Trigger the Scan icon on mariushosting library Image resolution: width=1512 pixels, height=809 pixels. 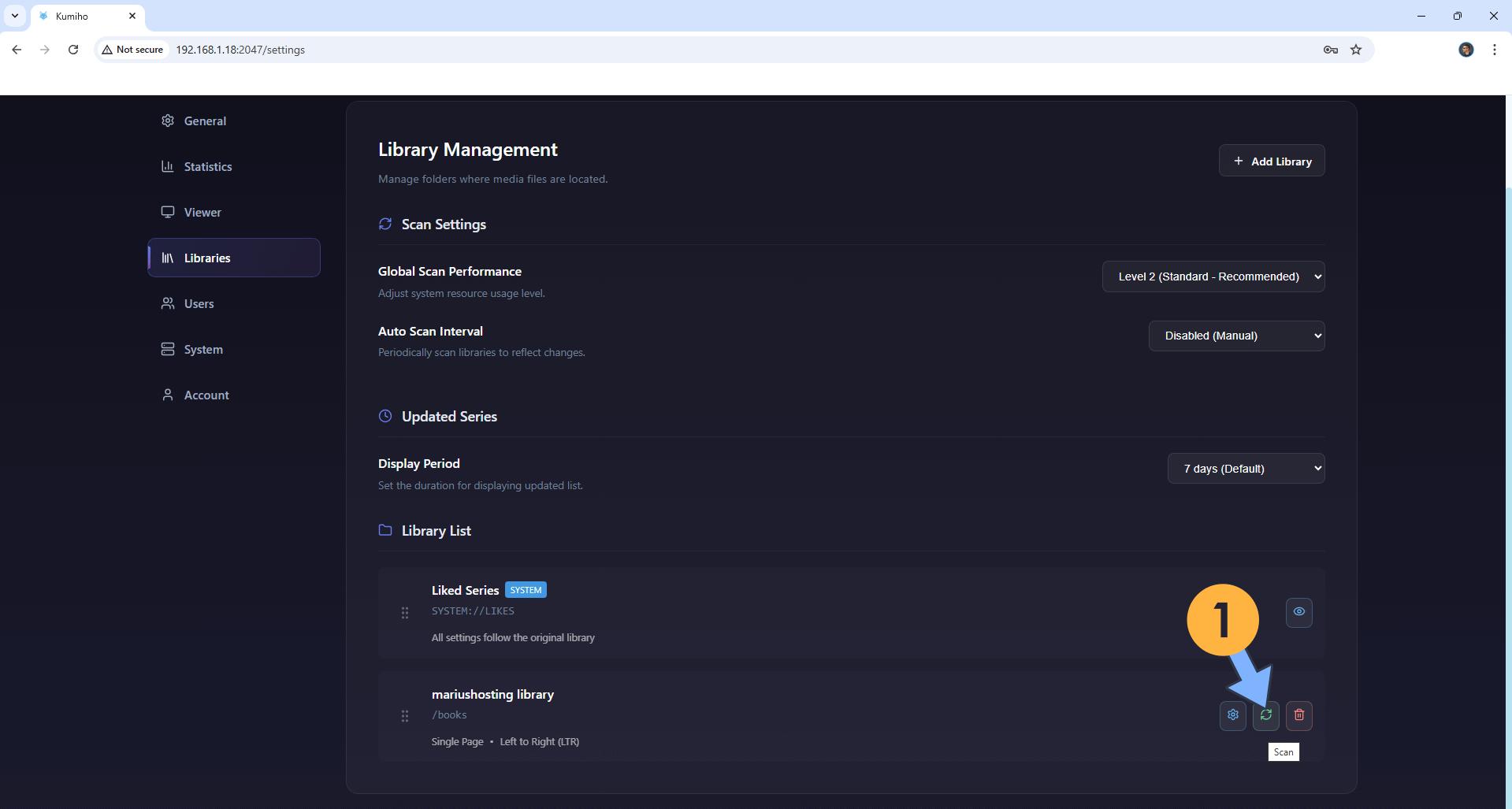[1265, 715]
